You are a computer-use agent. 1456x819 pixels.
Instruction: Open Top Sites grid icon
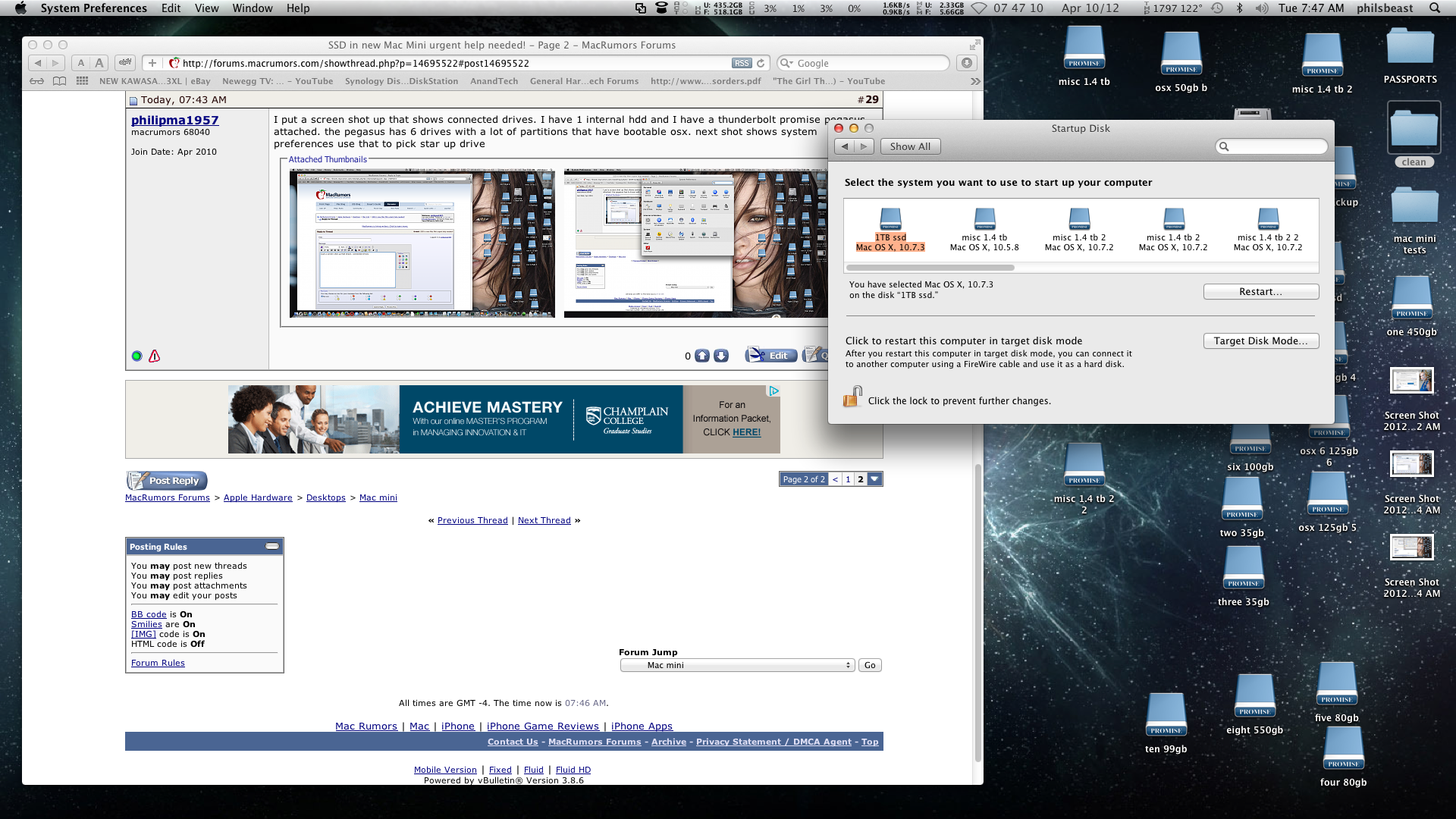(x=82, y=81)
